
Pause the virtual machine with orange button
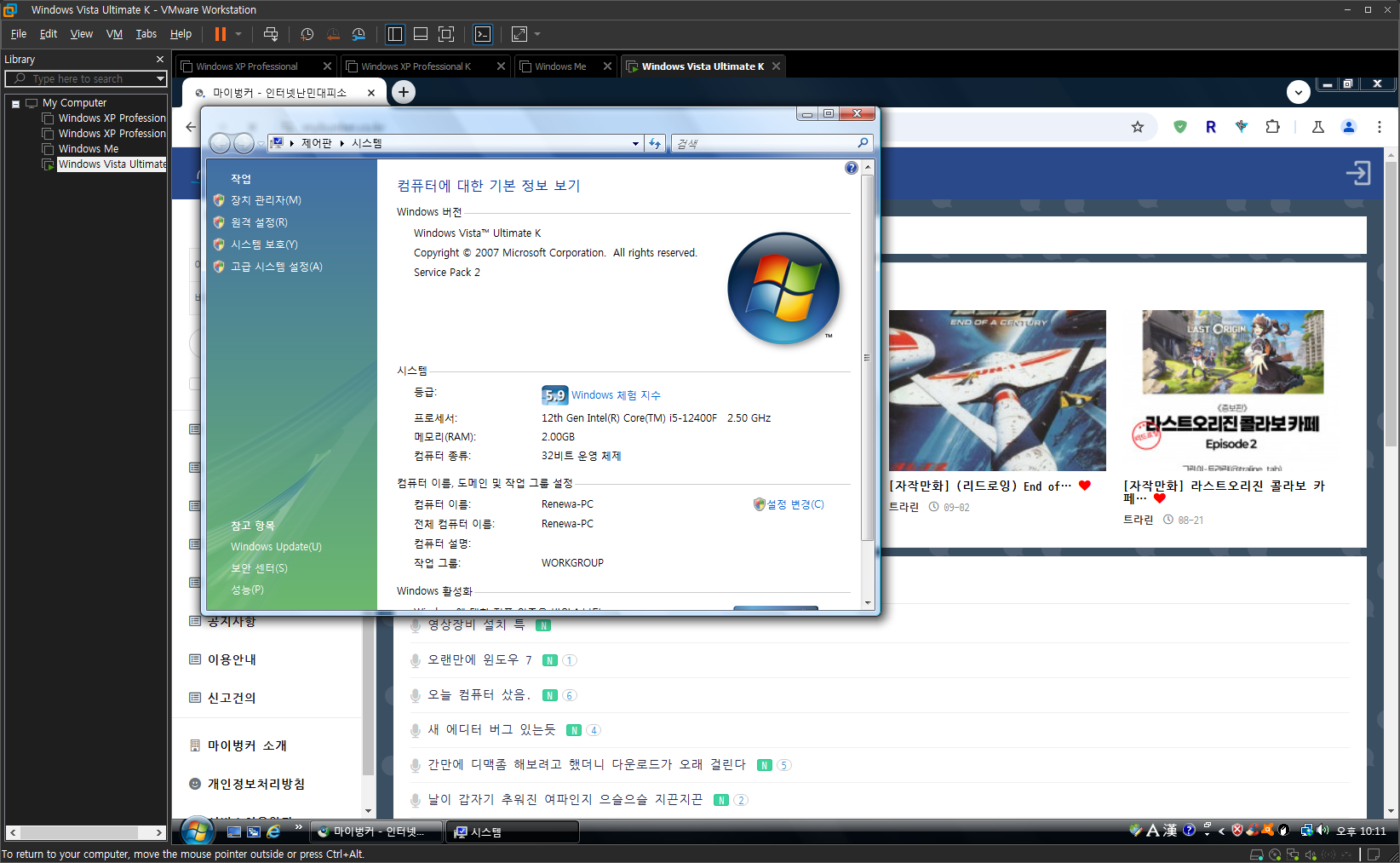click(221, 34)
